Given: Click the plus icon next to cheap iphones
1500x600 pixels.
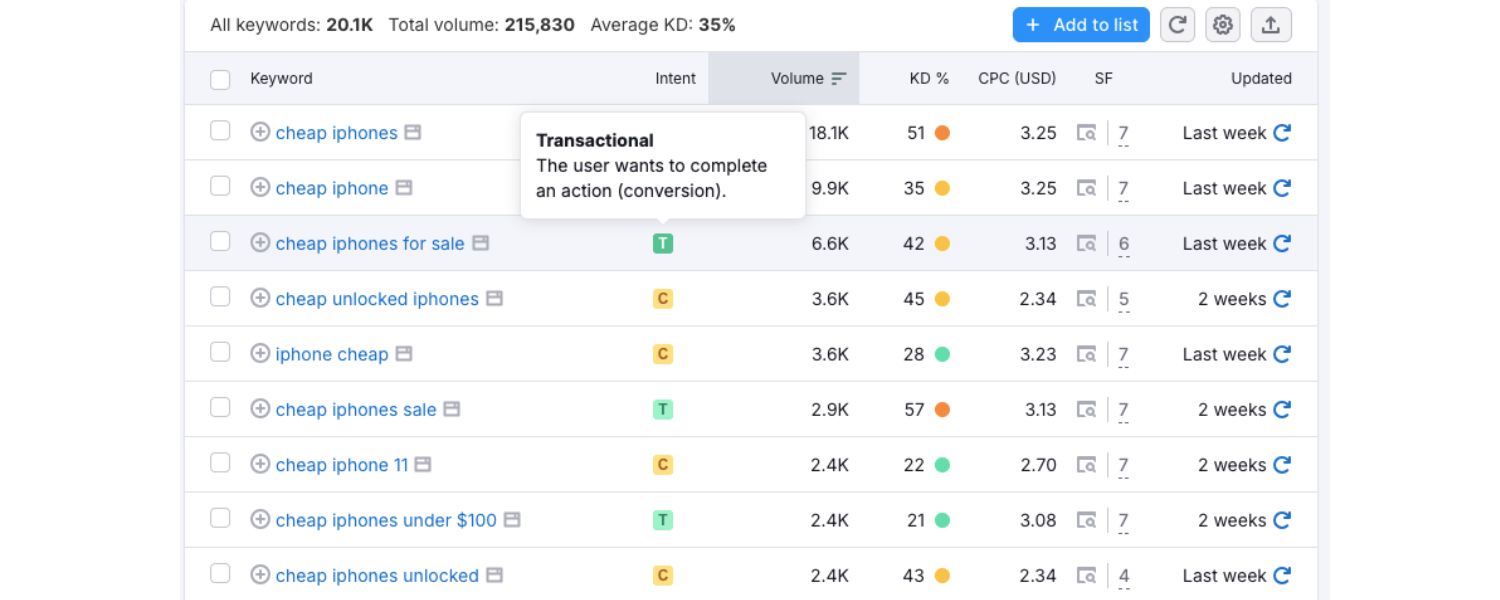Looking at the screenshot, I should click(x=260, y=132).
